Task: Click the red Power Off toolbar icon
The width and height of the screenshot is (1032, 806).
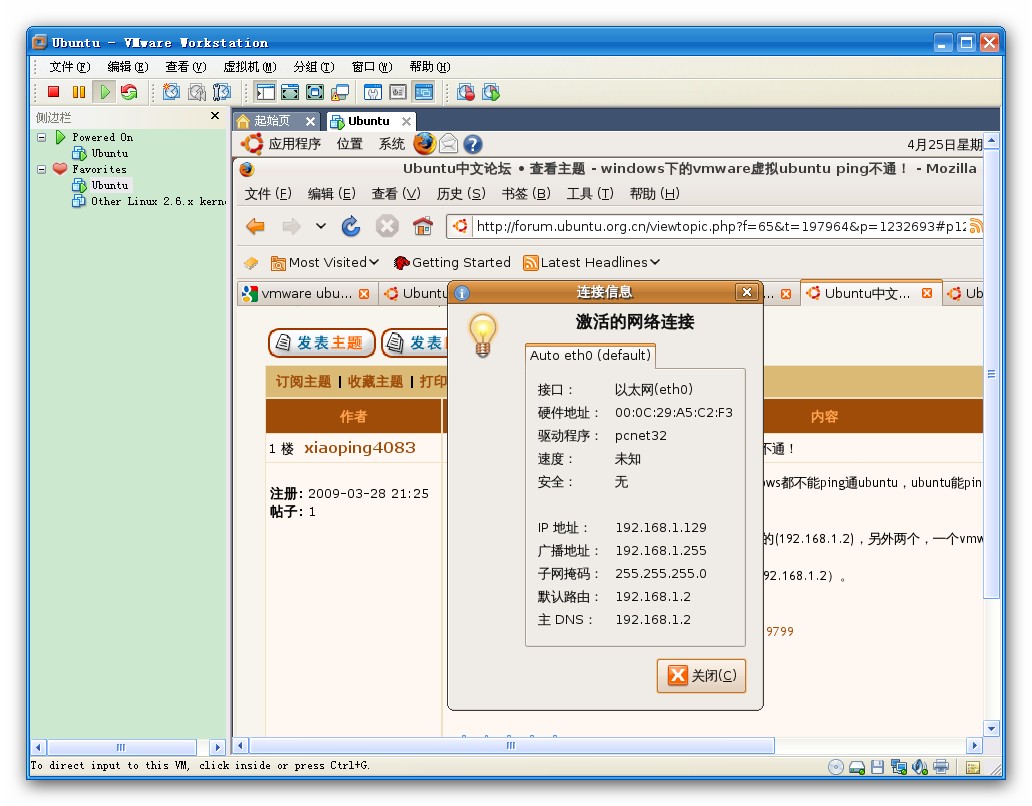Action: pyautogui.click(x=53, y=92)
